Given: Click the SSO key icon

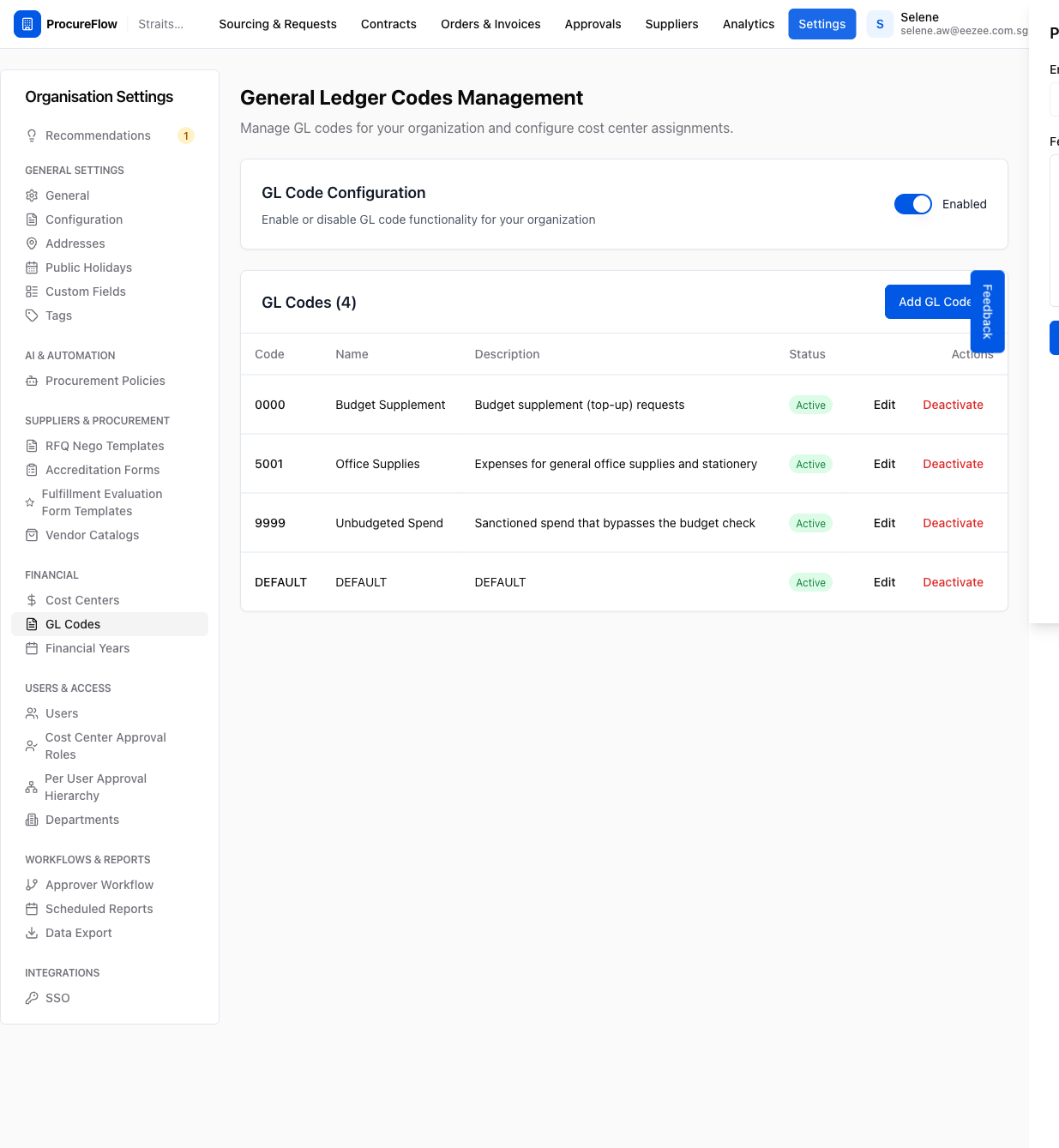Looking at the screenshot, I should coord(32,998).
